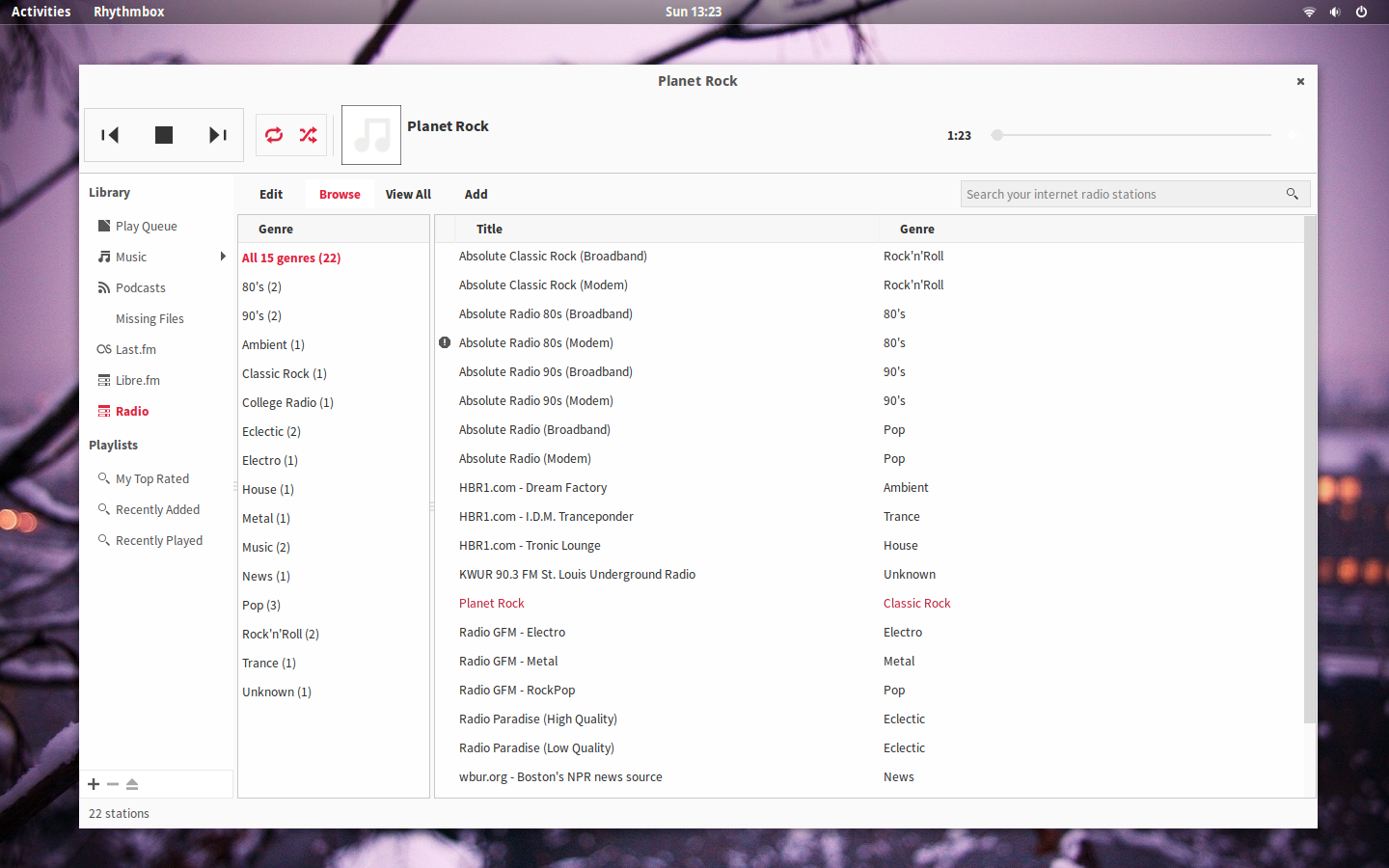Click the Edit toolbar button

click(271, 194)
